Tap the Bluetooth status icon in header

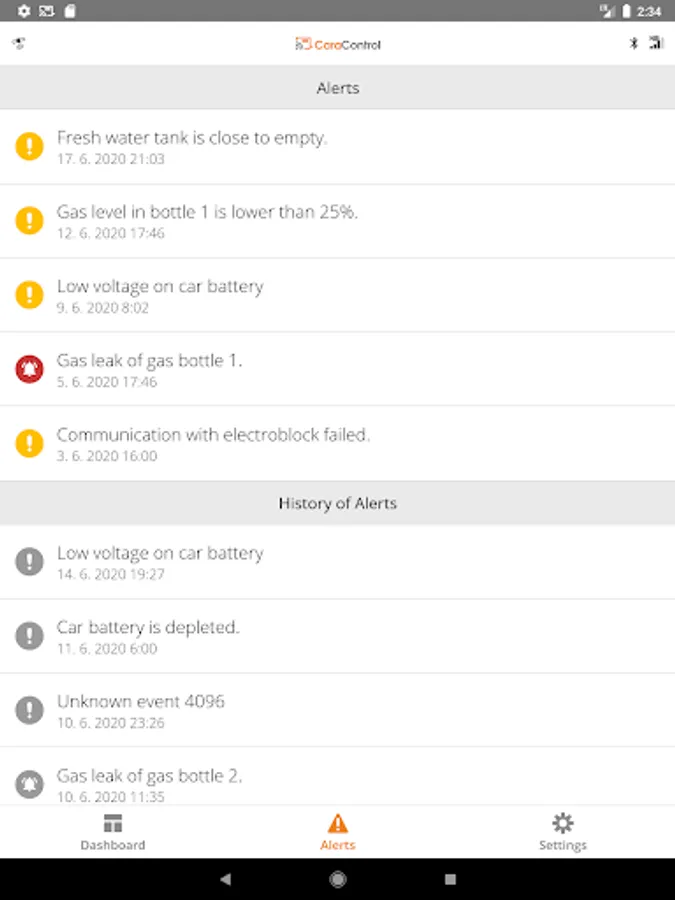(632, 43)
